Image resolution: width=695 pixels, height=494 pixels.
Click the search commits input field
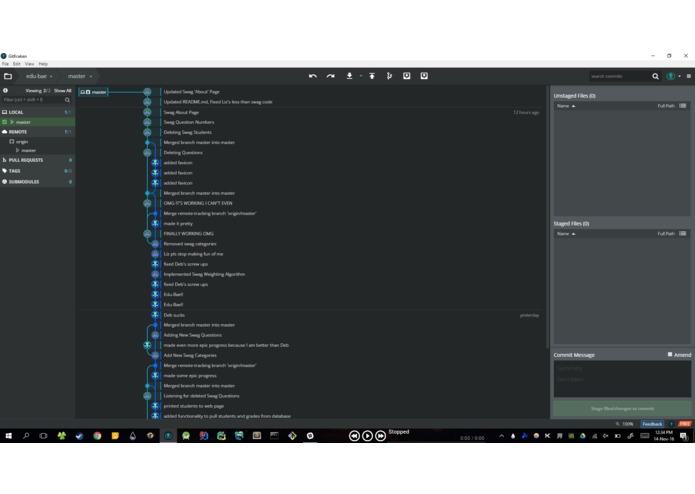click(x=620, y=76)
